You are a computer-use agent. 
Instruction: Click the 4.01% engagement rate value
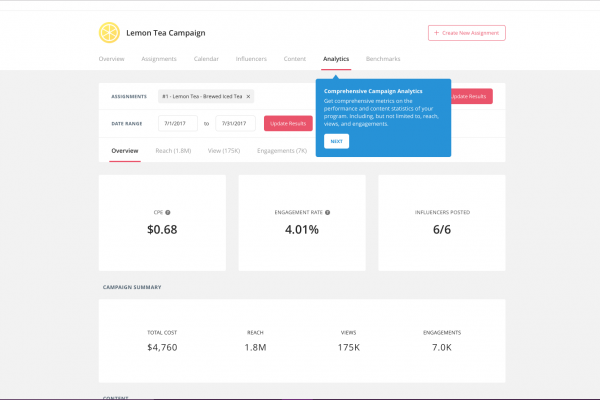[302, 229]
